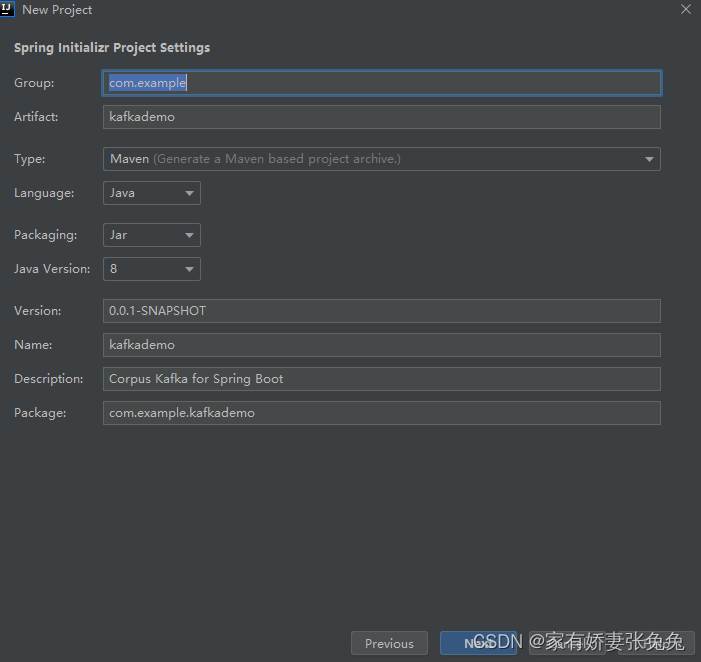
Task: Click the Jar packaging value
Action: (118, 235)
